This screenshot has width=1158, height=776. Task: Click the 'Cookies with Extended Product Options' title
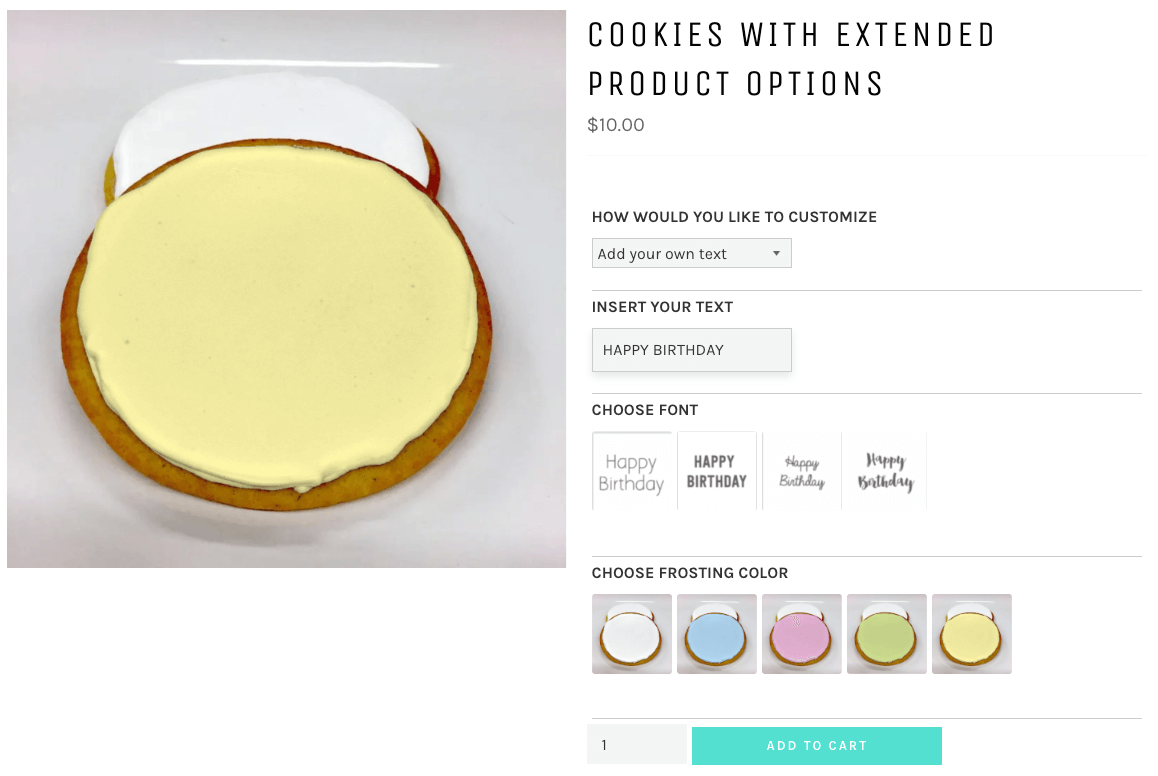coord(791,59)
